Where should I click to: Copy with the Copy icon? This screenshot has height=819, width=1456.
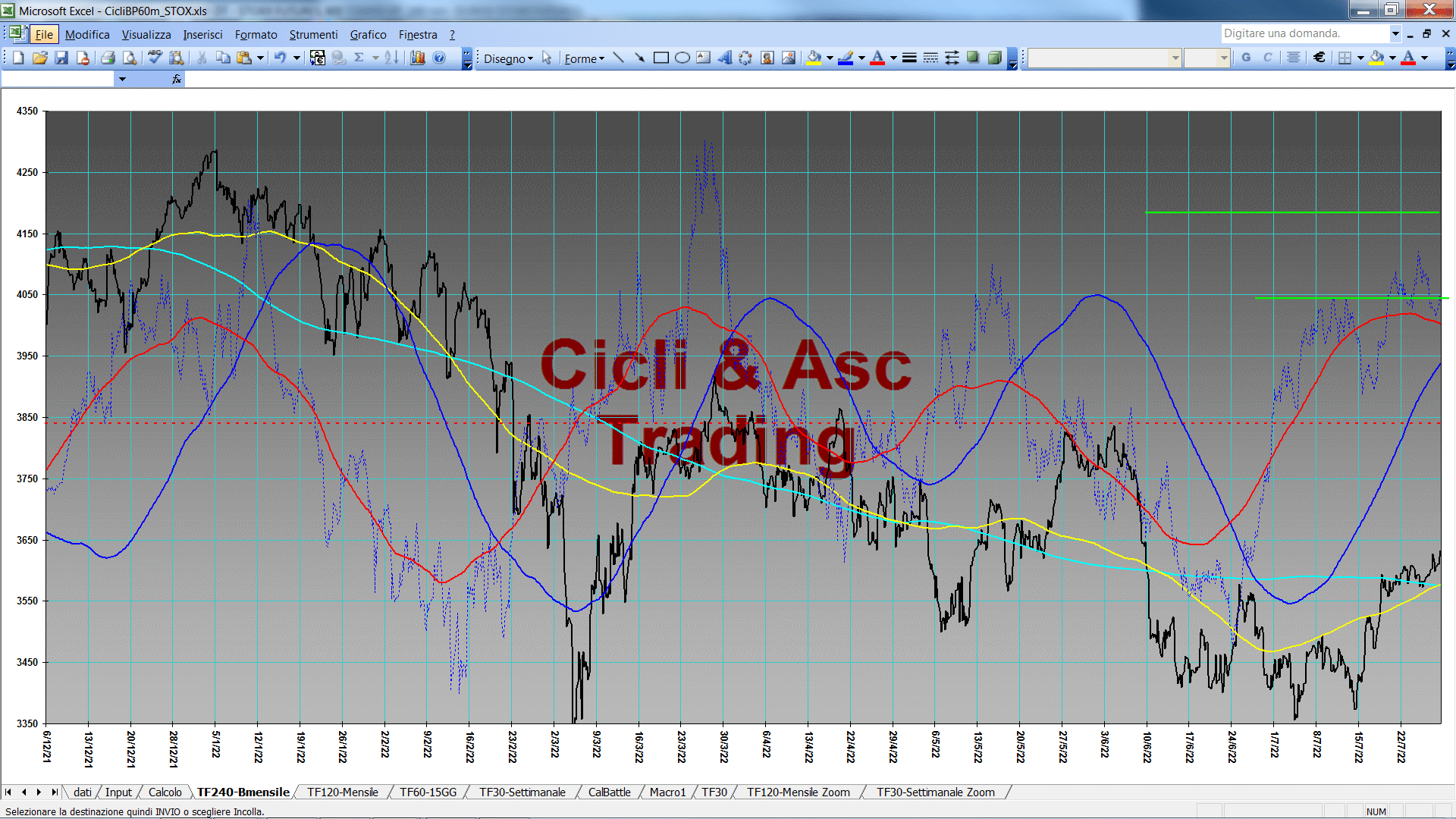223,58
